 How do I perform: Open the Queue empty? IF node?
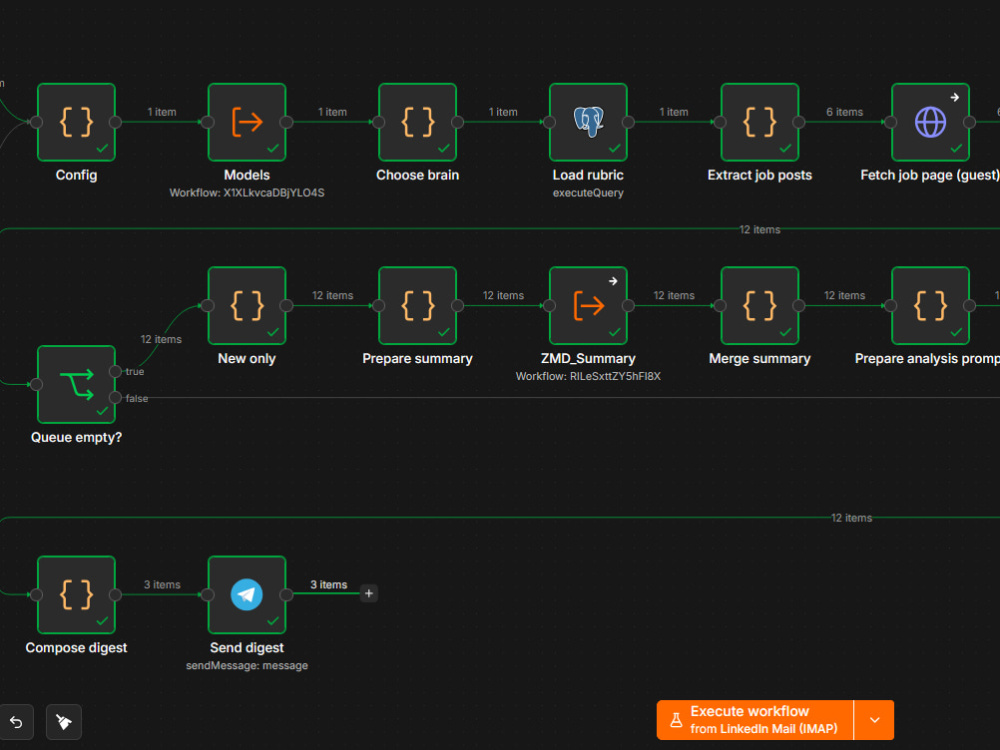pos(77,384)
